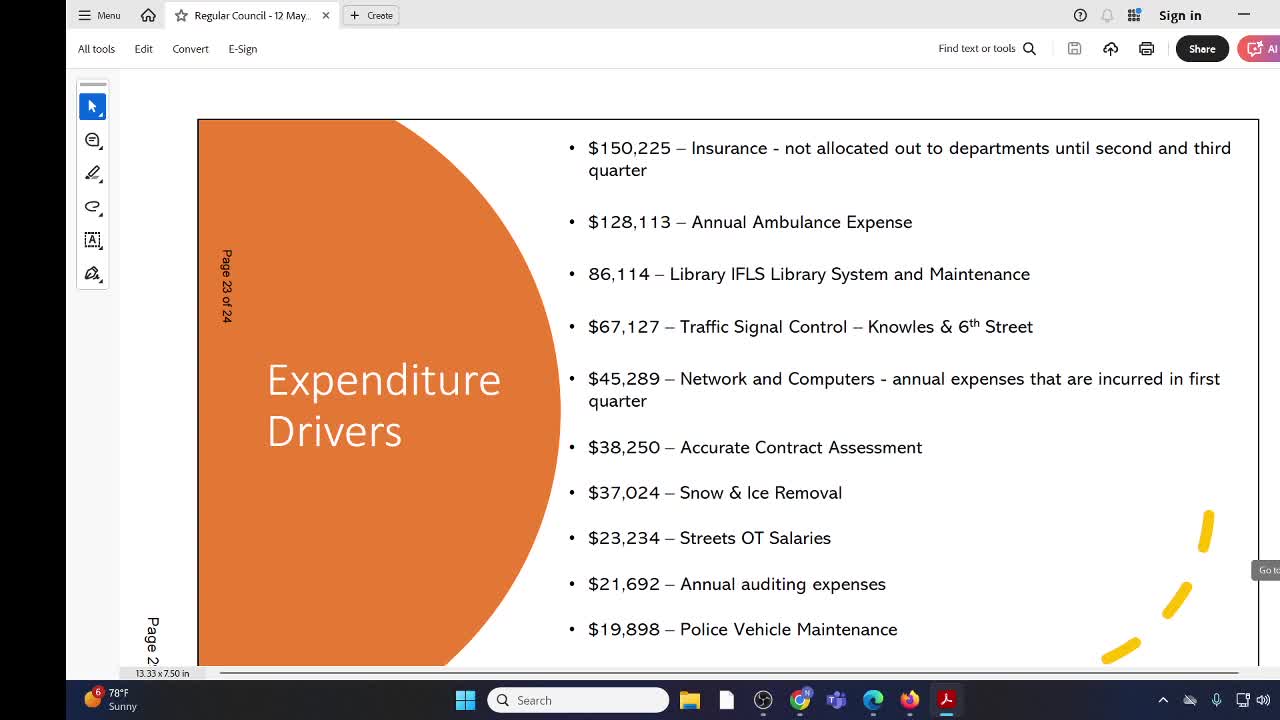Open the AI Assistant button
Image resolution: width=1280 pixels, height=720 pixels.
(x=1259, y=48)
